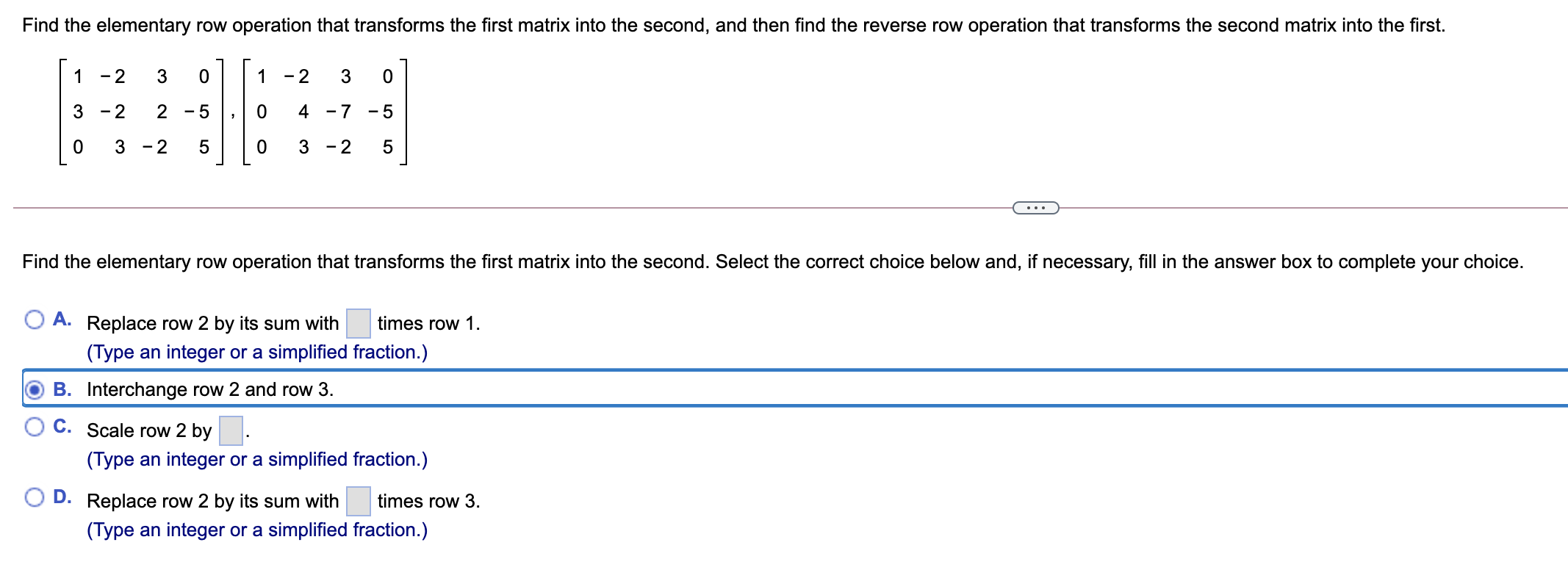Screen dimensions: 1568x570
Task: Click the 'Scale row 2 by' option text
Action: click(x=147, y=431)
